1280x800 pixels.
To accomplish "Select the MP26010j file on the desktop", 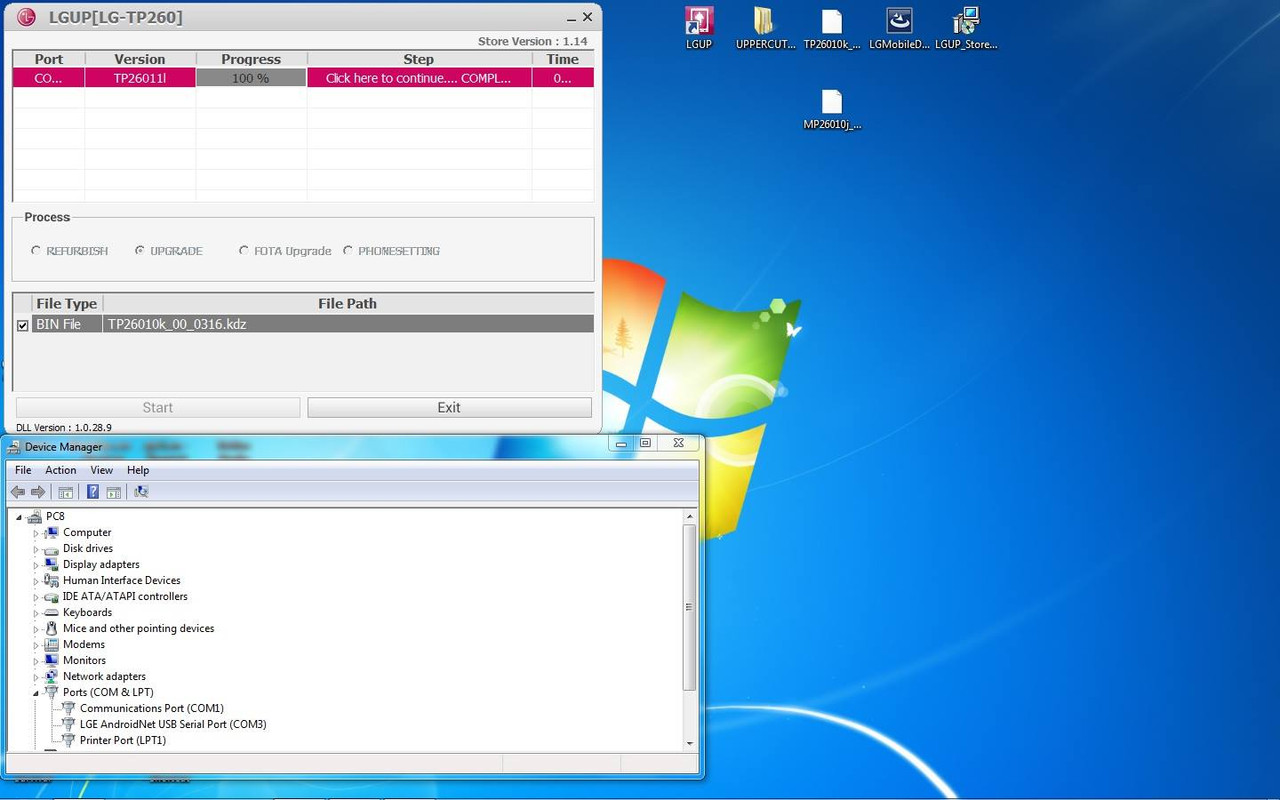I will [x=832, y=109].
